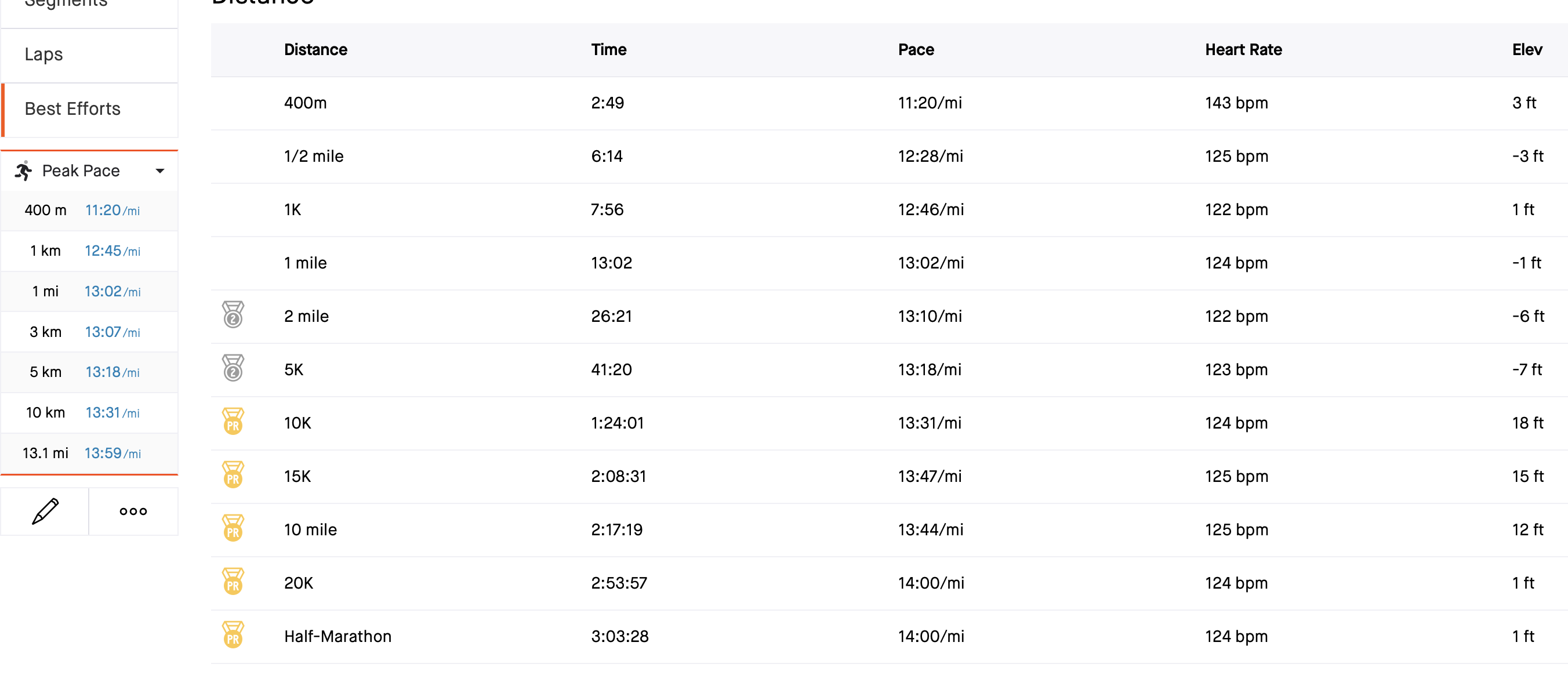Image resolution: width=1568 pixels, height=682 pixels.
Task: Click the 20K PR medal icon
Action: [x=233, y=582]
